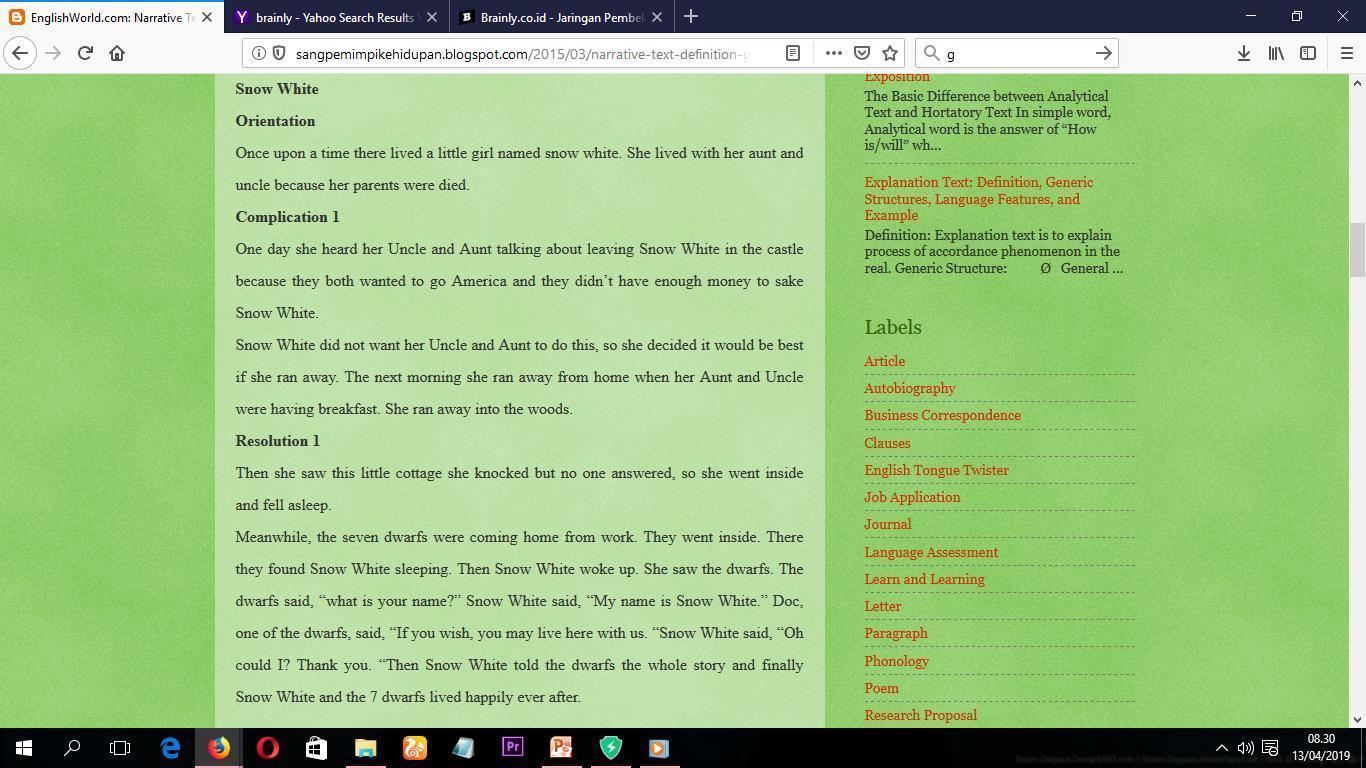Viewport: 1366px width, 768px height.
Task: Open the clock and date panel
Action: tap(1320, 748)
